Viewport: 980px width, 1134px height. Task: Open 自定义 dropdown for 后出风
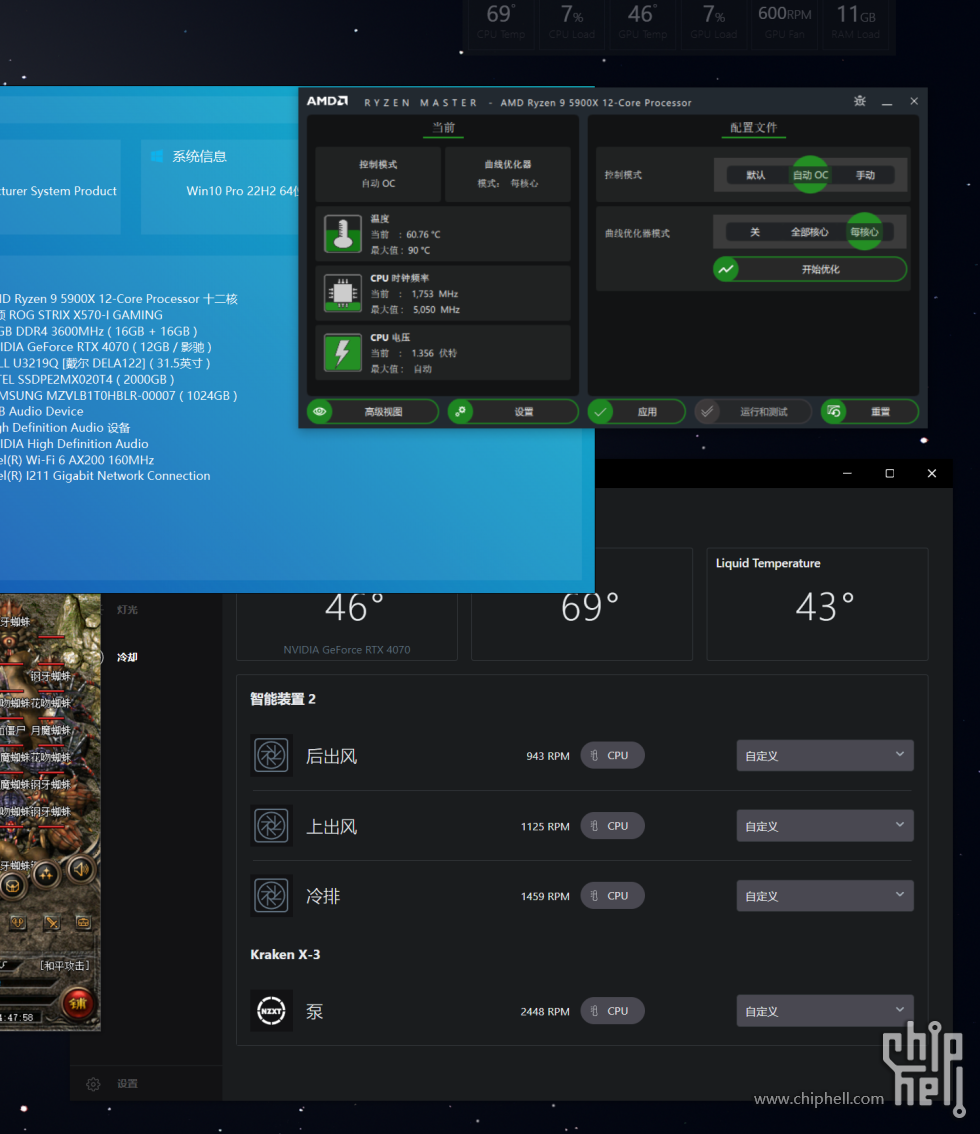coord(825,756)
